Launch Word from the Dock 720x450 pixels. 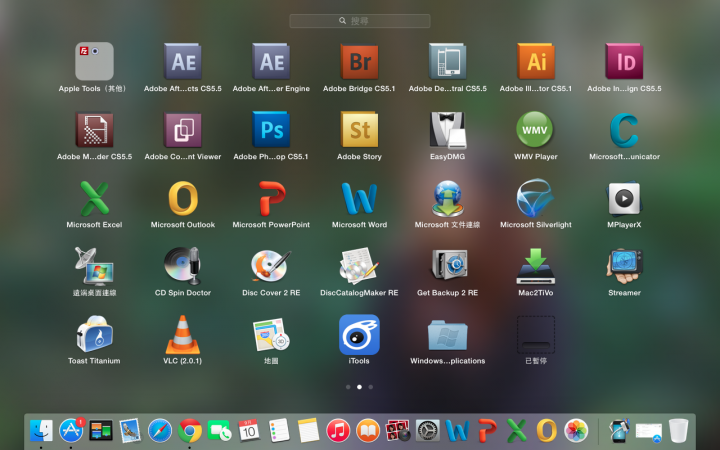coord(457,431)
